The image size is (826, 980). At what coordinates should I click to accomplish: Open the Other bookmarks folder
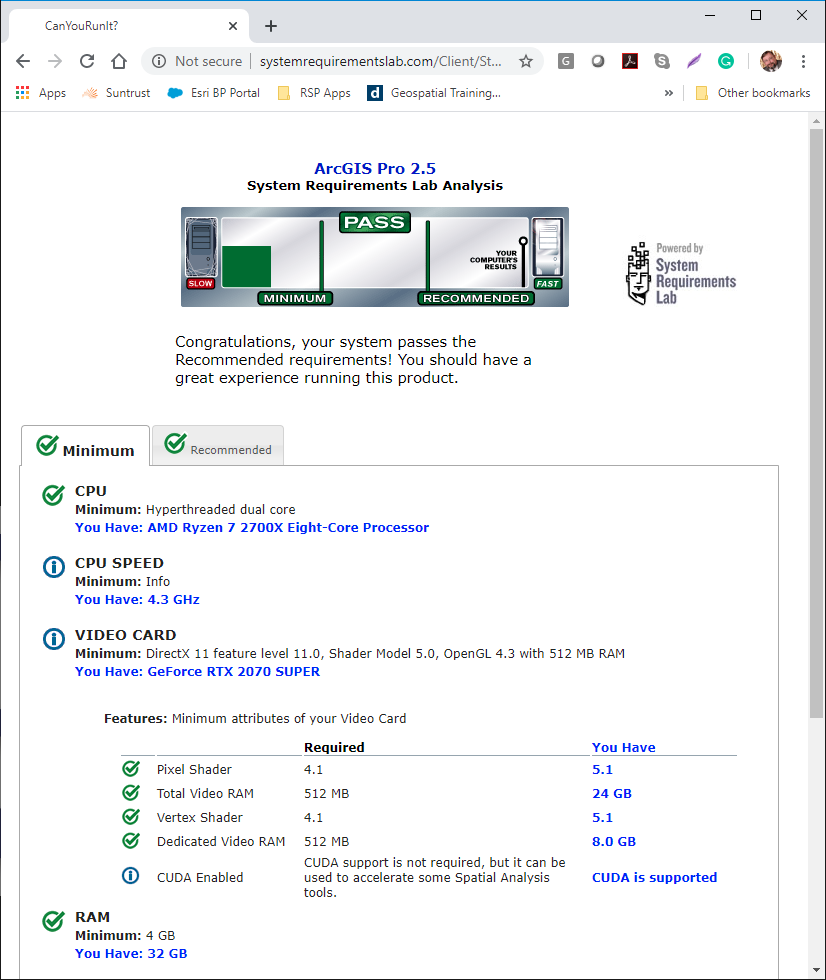tap(752, 93)
